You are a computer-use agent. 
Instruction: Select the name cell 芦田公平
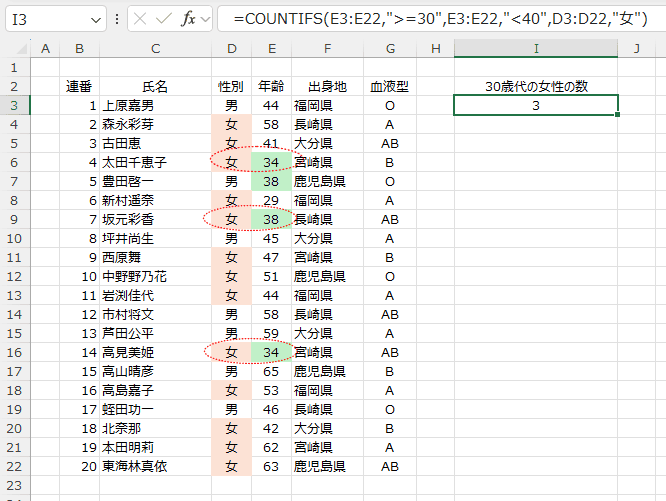pos(155,334)
